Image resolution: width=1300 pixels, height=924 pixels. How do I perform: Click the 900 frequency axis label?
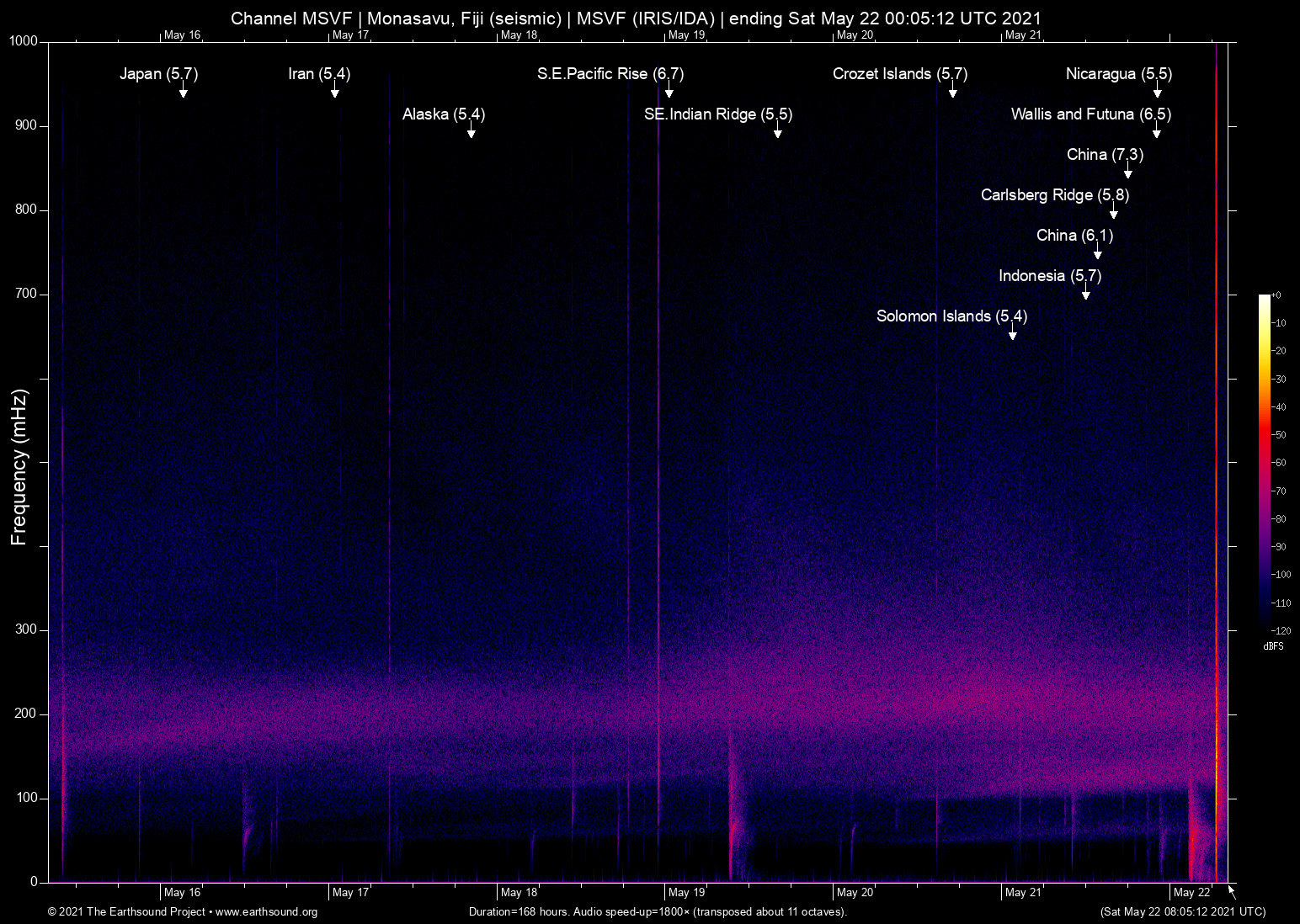point(27,125)
